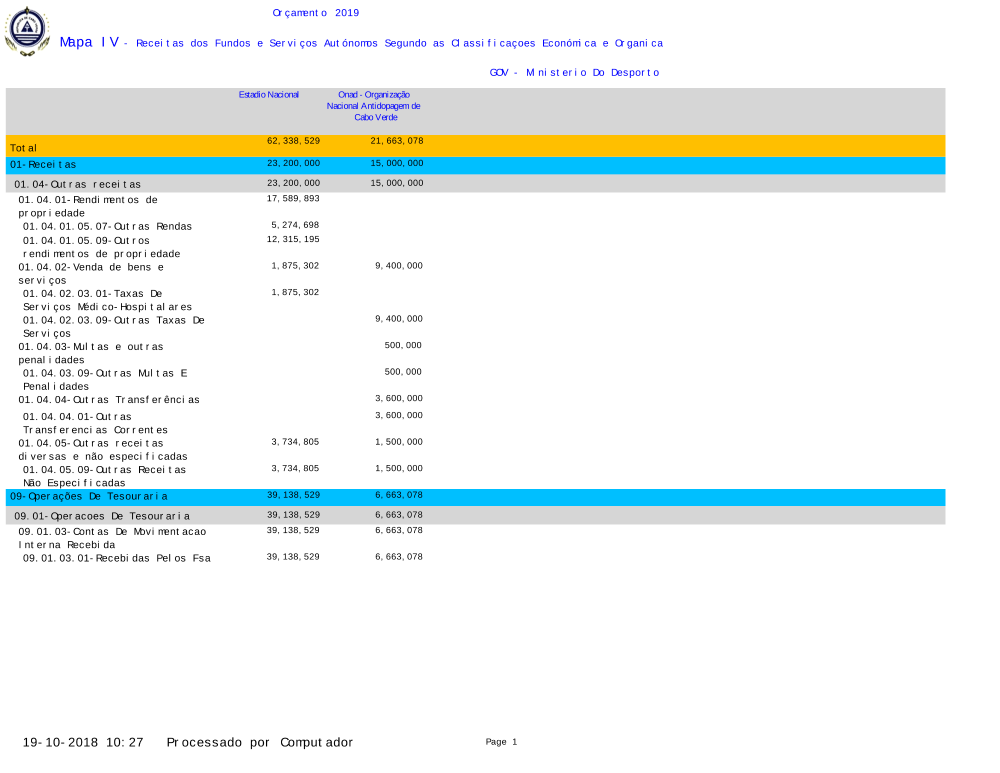The width and height of the screenshot is (1000, 773).
Task: Click the Cabo Verde coat of arms emblem
Action: pyautogui.click(x=27, y=31)
